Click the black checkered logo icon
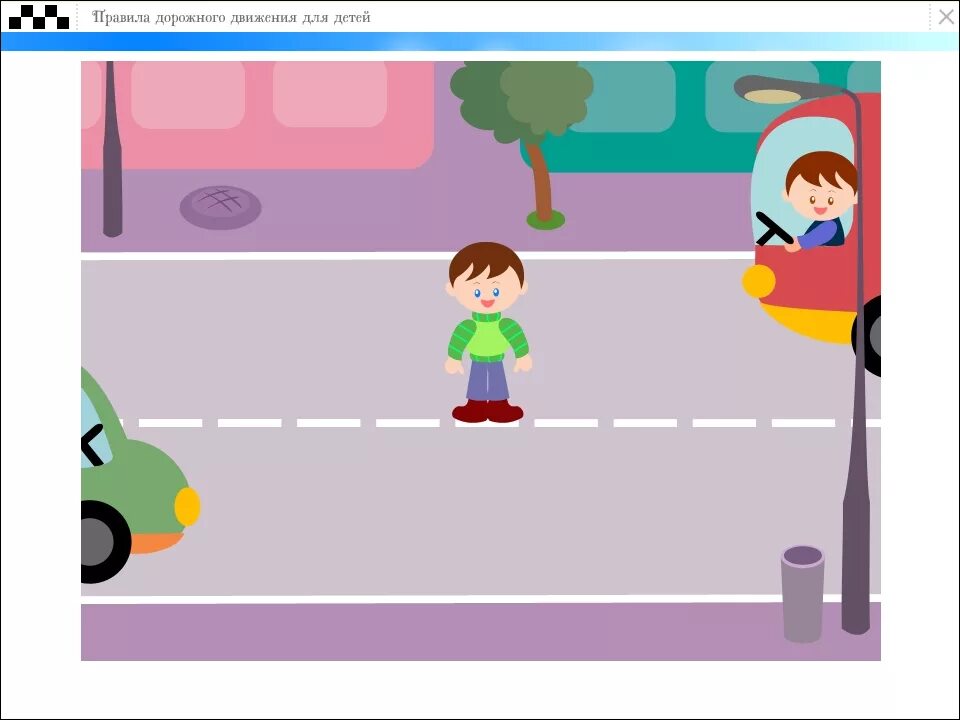The image size is (960, 720). click(x=39, y=17)
